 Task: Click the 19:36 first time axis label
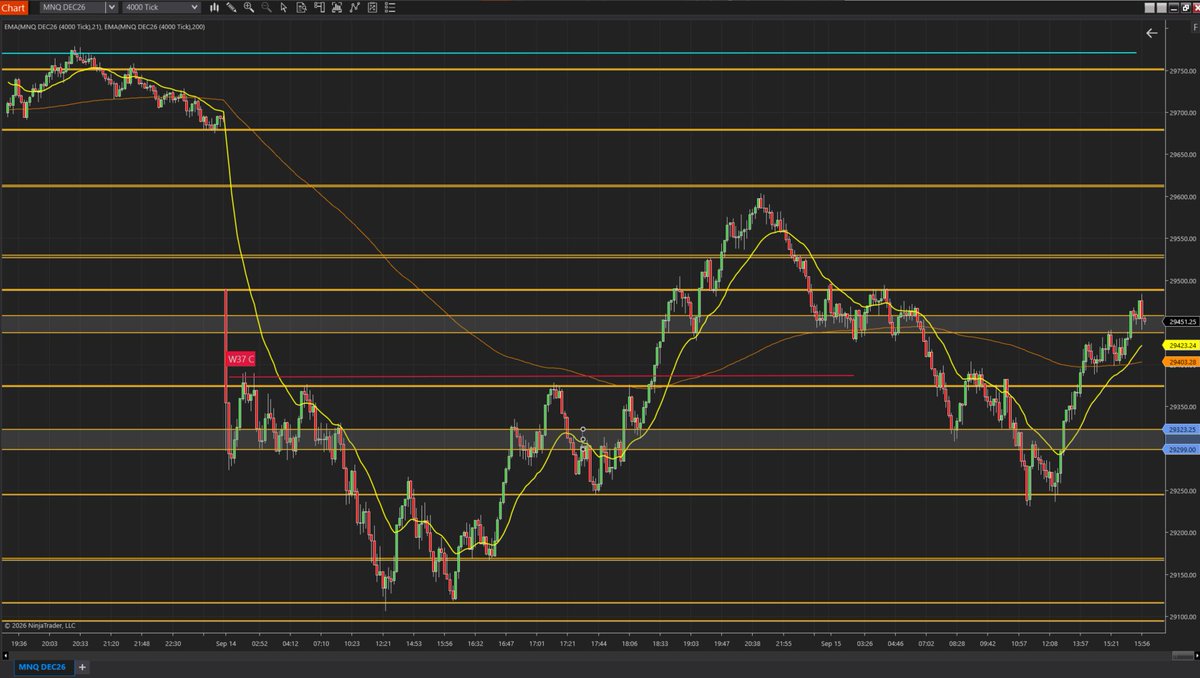(x=20, y=645)
